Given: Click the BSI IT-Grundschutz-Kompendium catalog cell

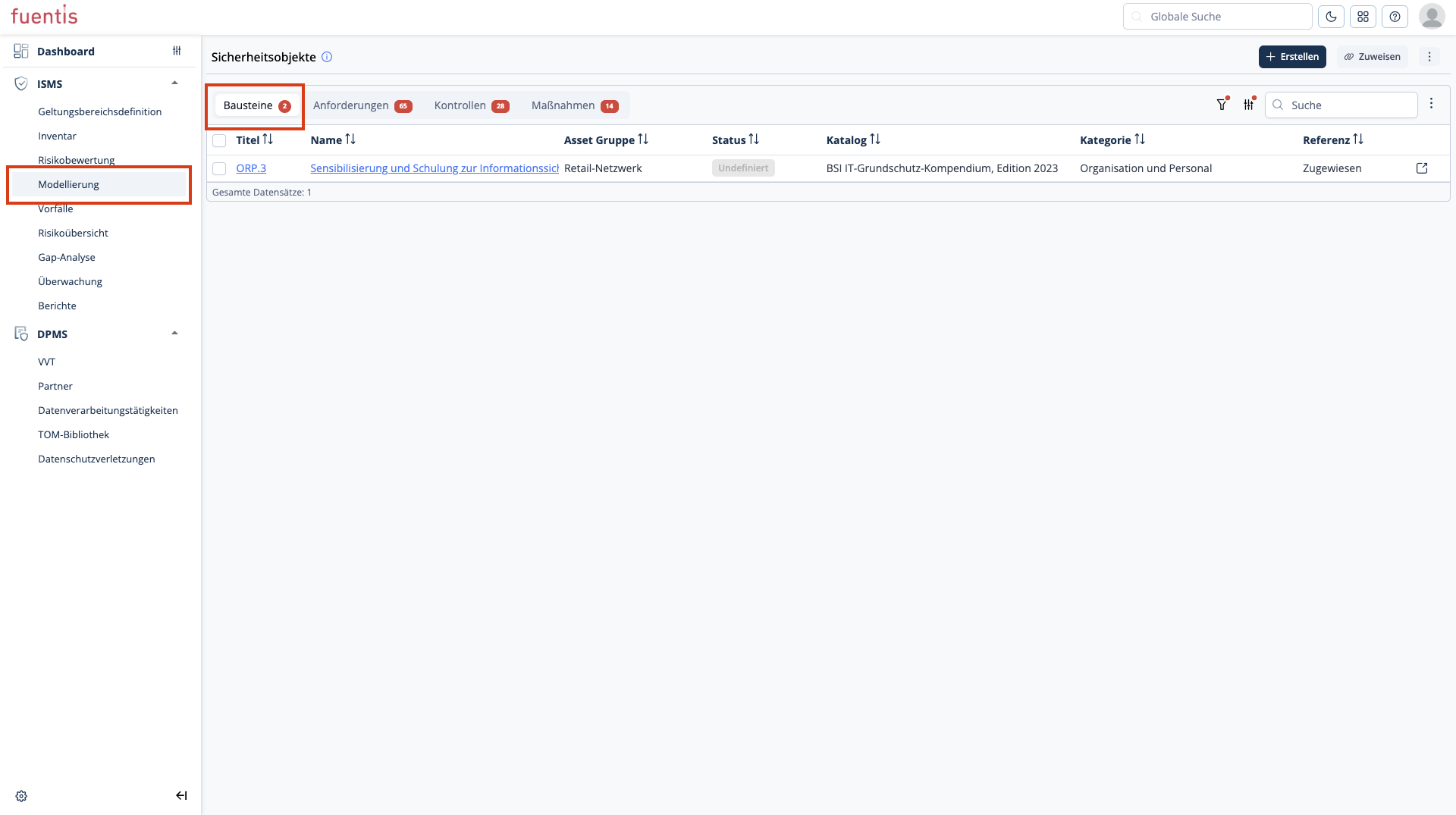Looking at the screenshot, I should [942, 168].
